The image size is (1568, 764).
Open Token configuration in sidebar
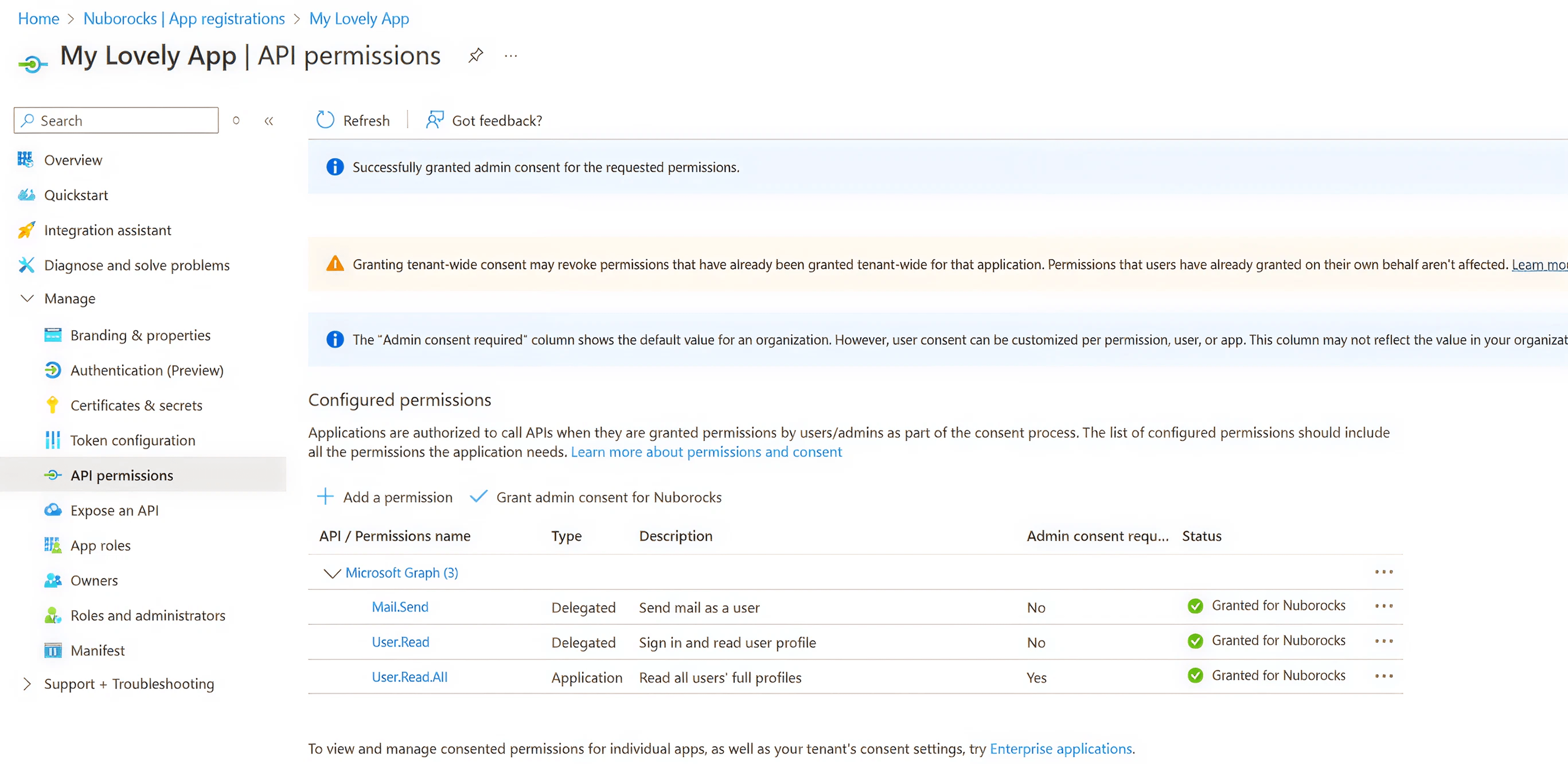(x=132, y=440)
